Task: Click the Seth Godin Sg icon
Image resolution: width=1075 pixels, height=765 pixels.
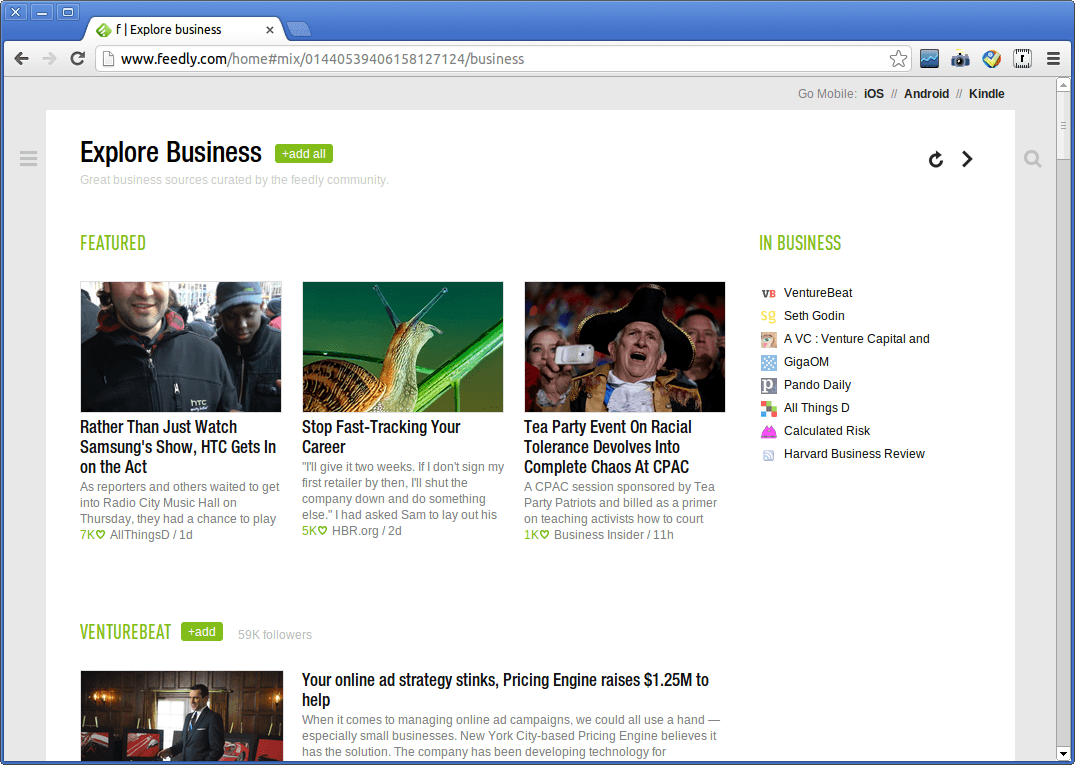Action: tap(768, 316)
